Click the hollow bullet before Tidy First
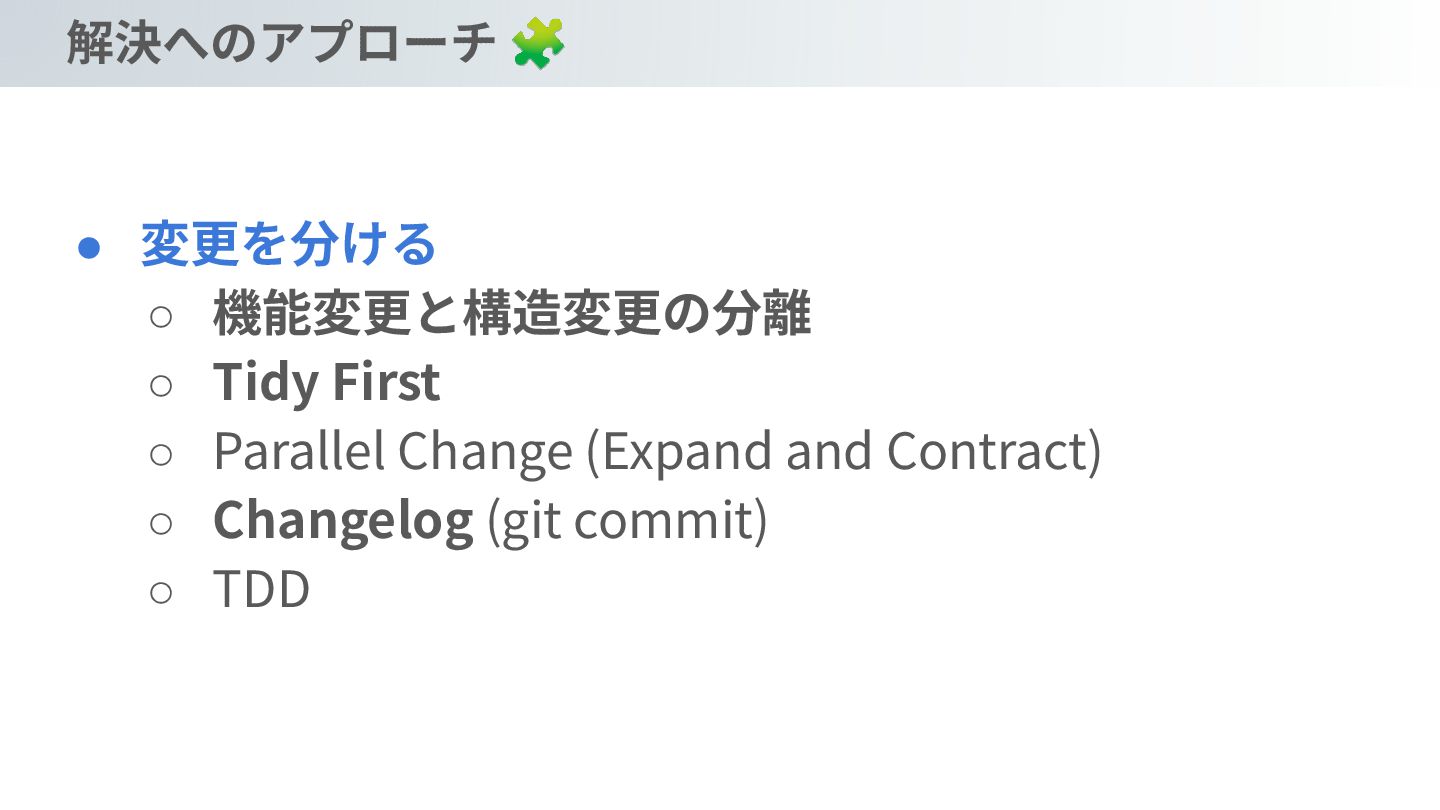The height and width of the screenshot is (810, 1440). tap(161, 385)
